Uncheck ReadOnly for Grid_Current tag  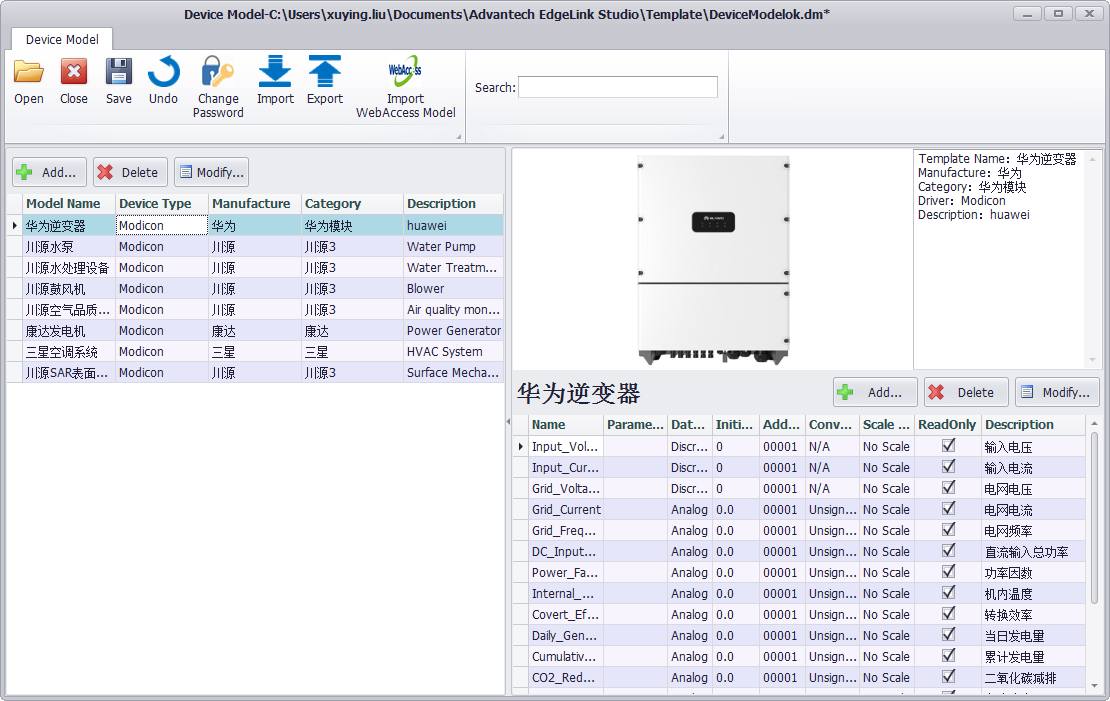pyautogui.click(x=948, y=509)
